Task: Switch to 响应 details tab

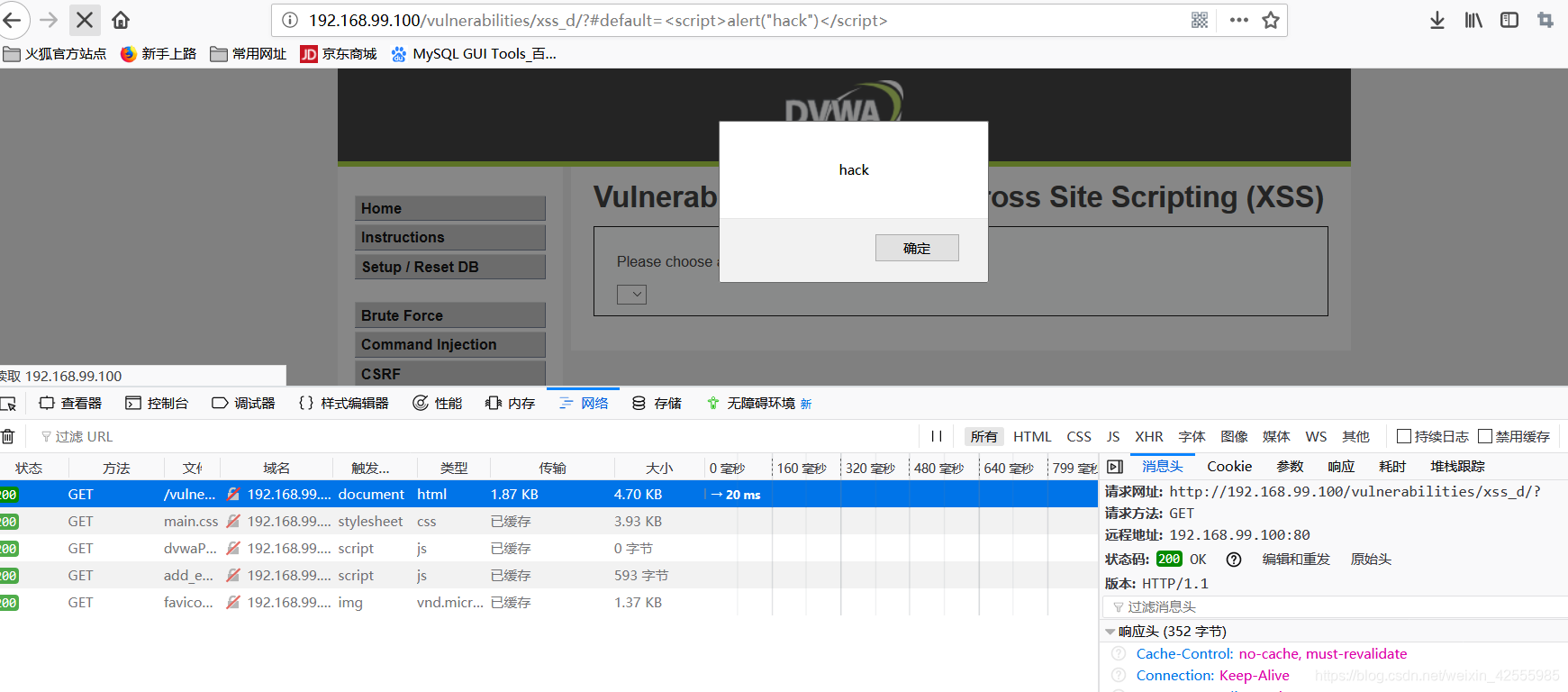Action: pos(1341,466)
